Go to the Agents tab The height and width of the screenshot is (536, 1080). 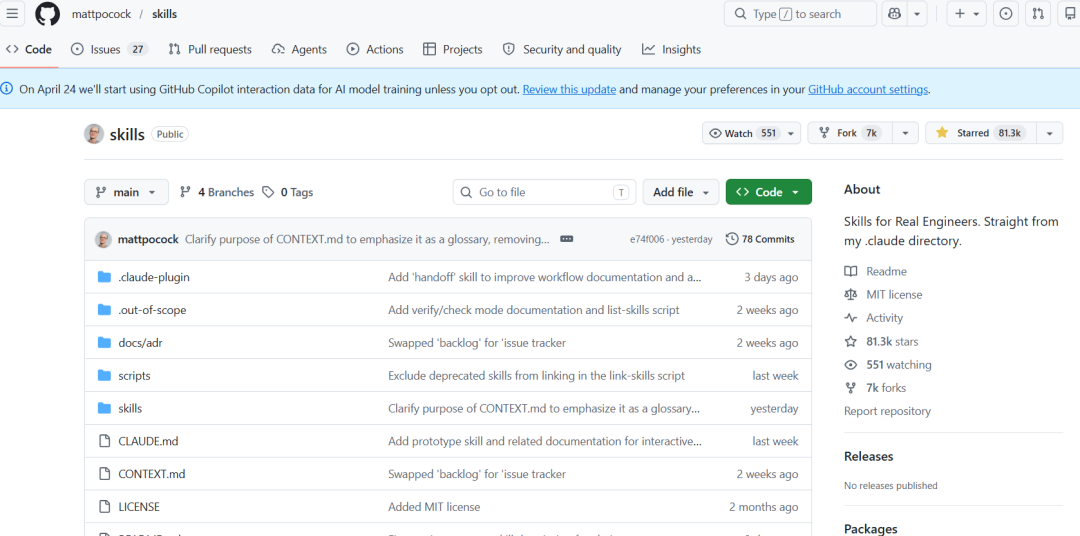(300, 50)
